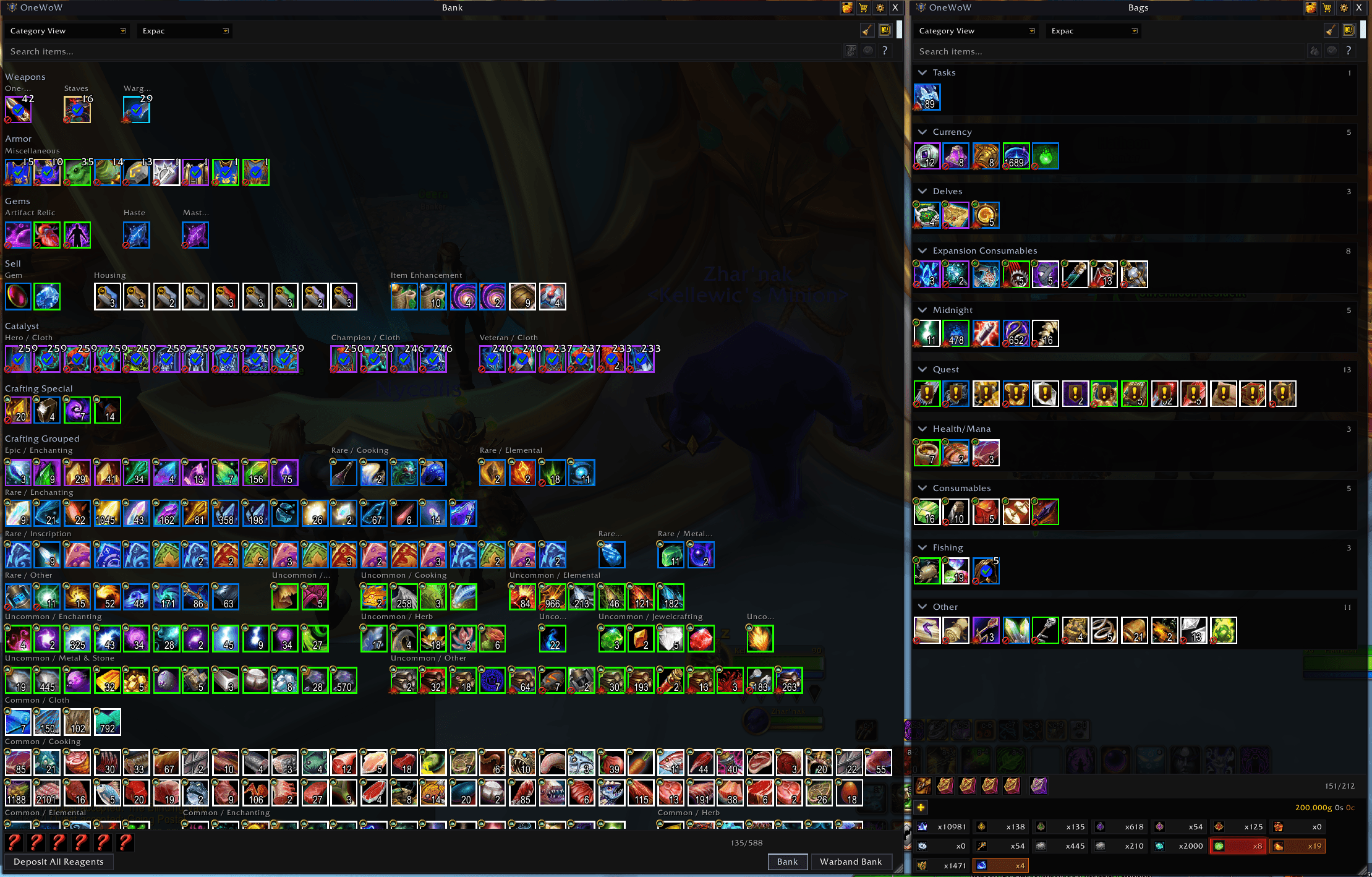Click the Deposit All Reagents button
Screen dimensions: 1372x877
tap(59, 862)
